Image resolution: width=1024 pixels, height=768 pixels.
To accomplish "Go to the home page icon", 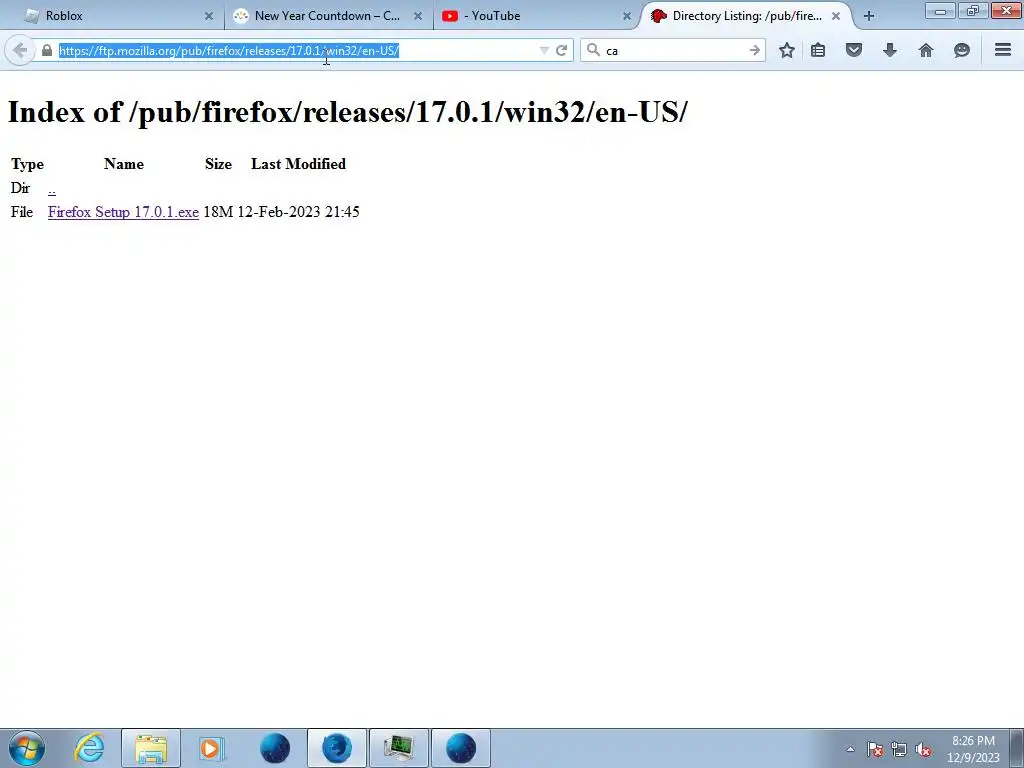I will [x=925, y=50].
